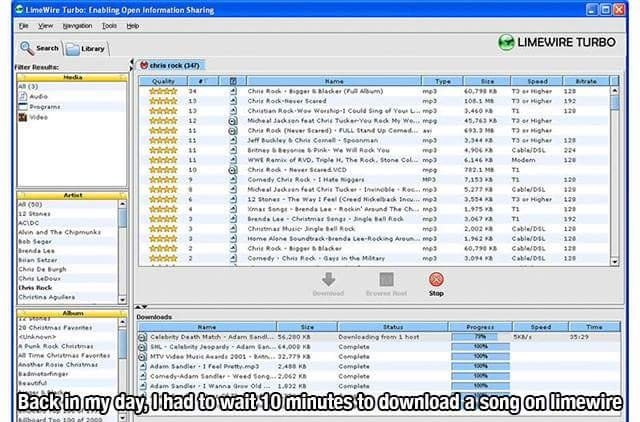
Task: Sort results by Name column
Action: click(334, 81)
